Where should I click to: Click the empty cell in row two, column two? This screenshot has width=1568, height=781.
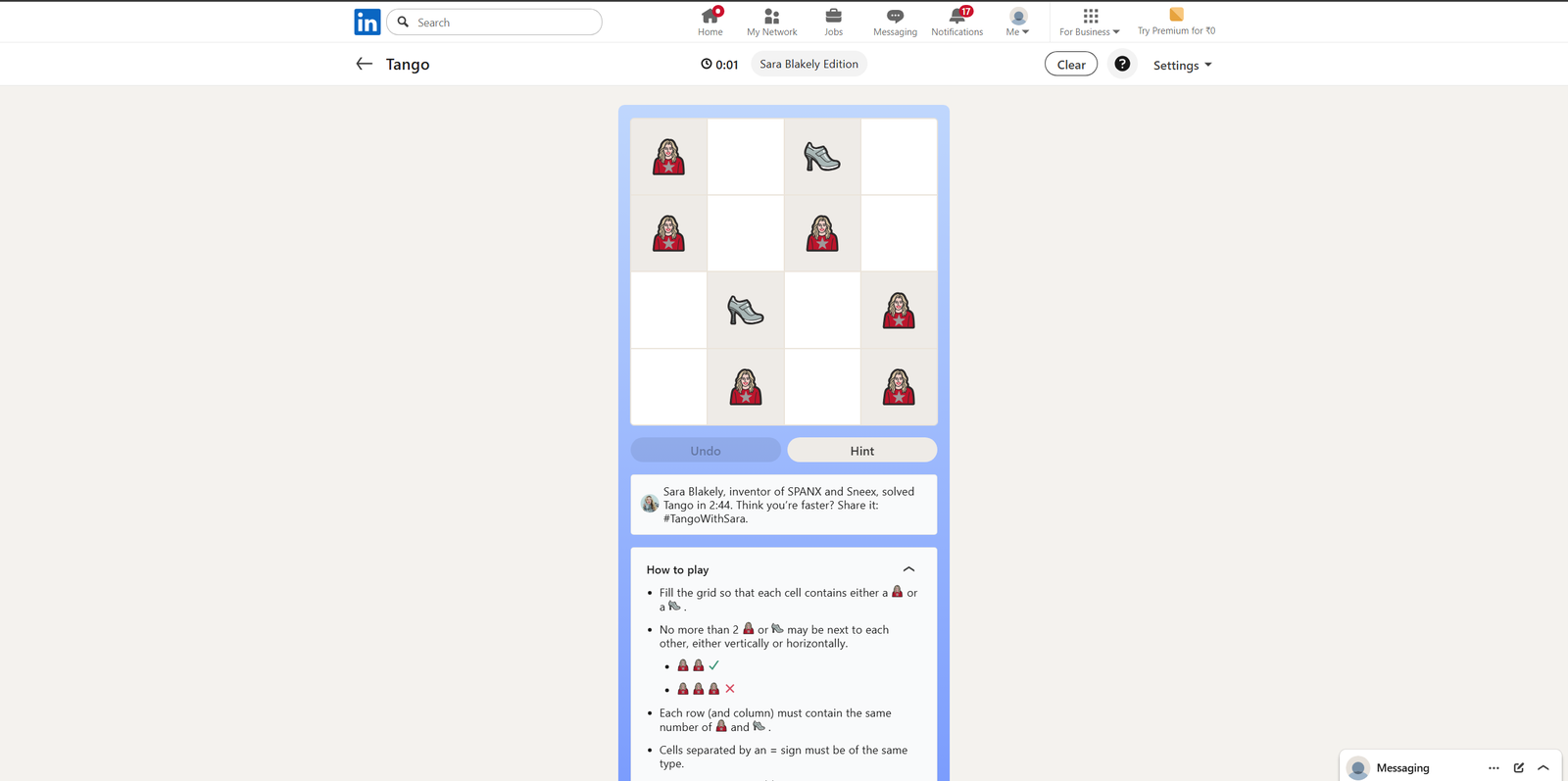(x=746, y=233)
